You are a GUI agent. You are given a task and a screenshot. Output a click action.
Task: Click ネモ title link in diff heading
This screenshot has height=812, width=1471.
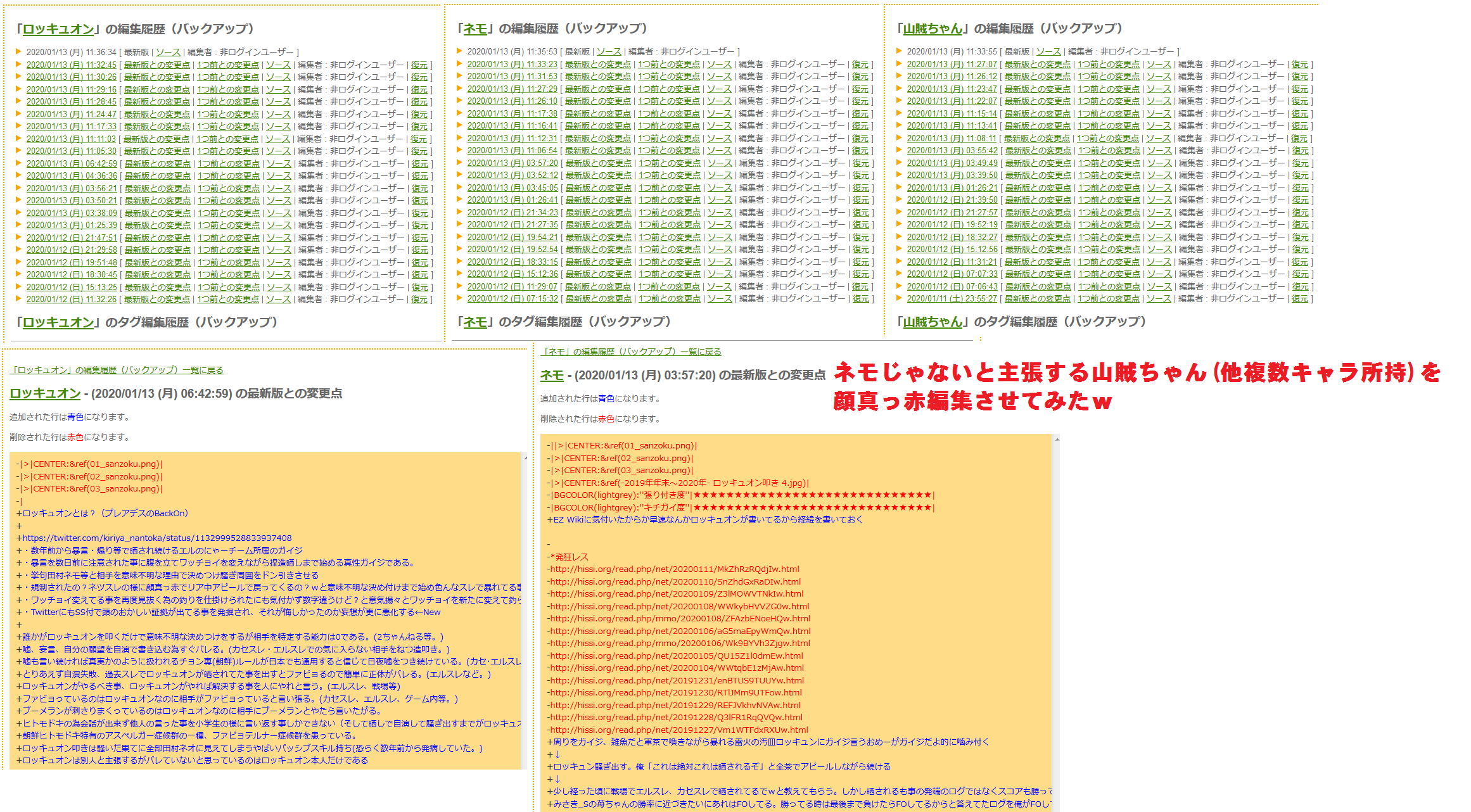(551, 375)
